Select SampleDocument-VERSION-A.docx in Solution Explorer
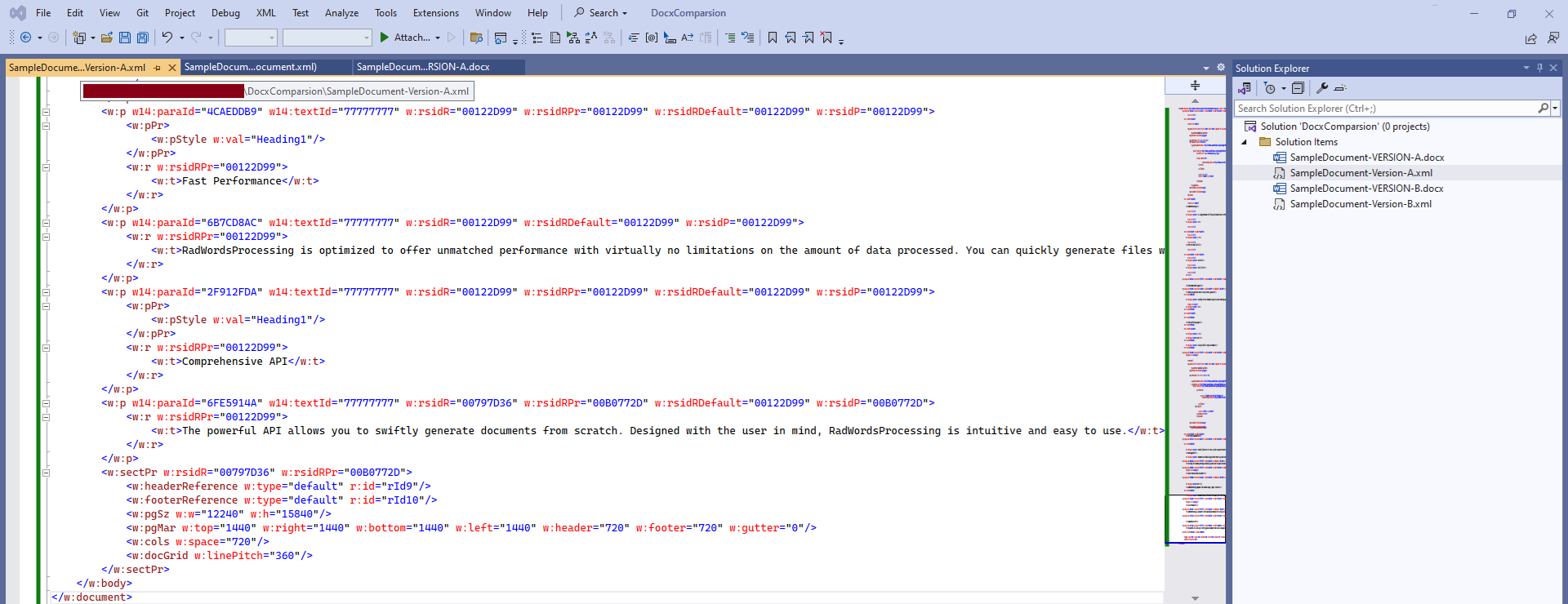 pyautogui.click(x=1366, y=158)
